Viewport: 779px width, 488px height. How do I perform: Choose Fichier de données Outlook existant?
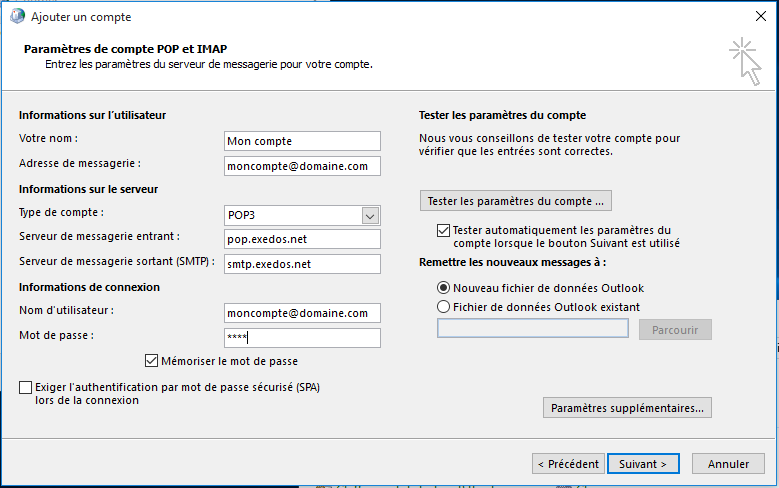coord(444,307)
